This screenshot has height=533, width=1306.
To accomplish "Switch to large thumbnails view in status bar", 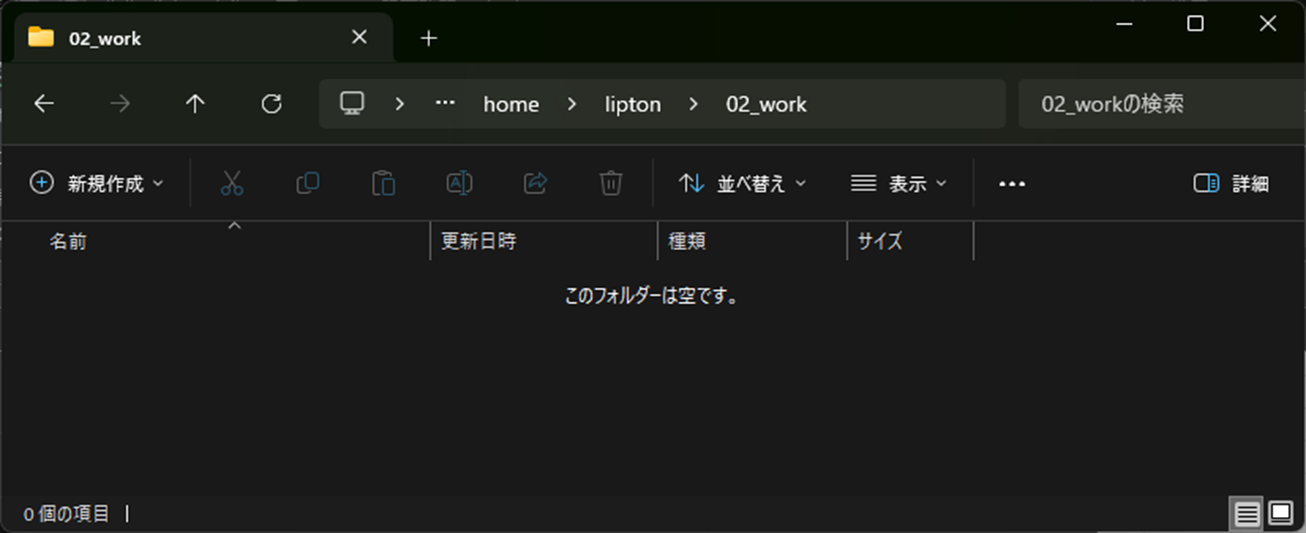I will coord(1281,514).
